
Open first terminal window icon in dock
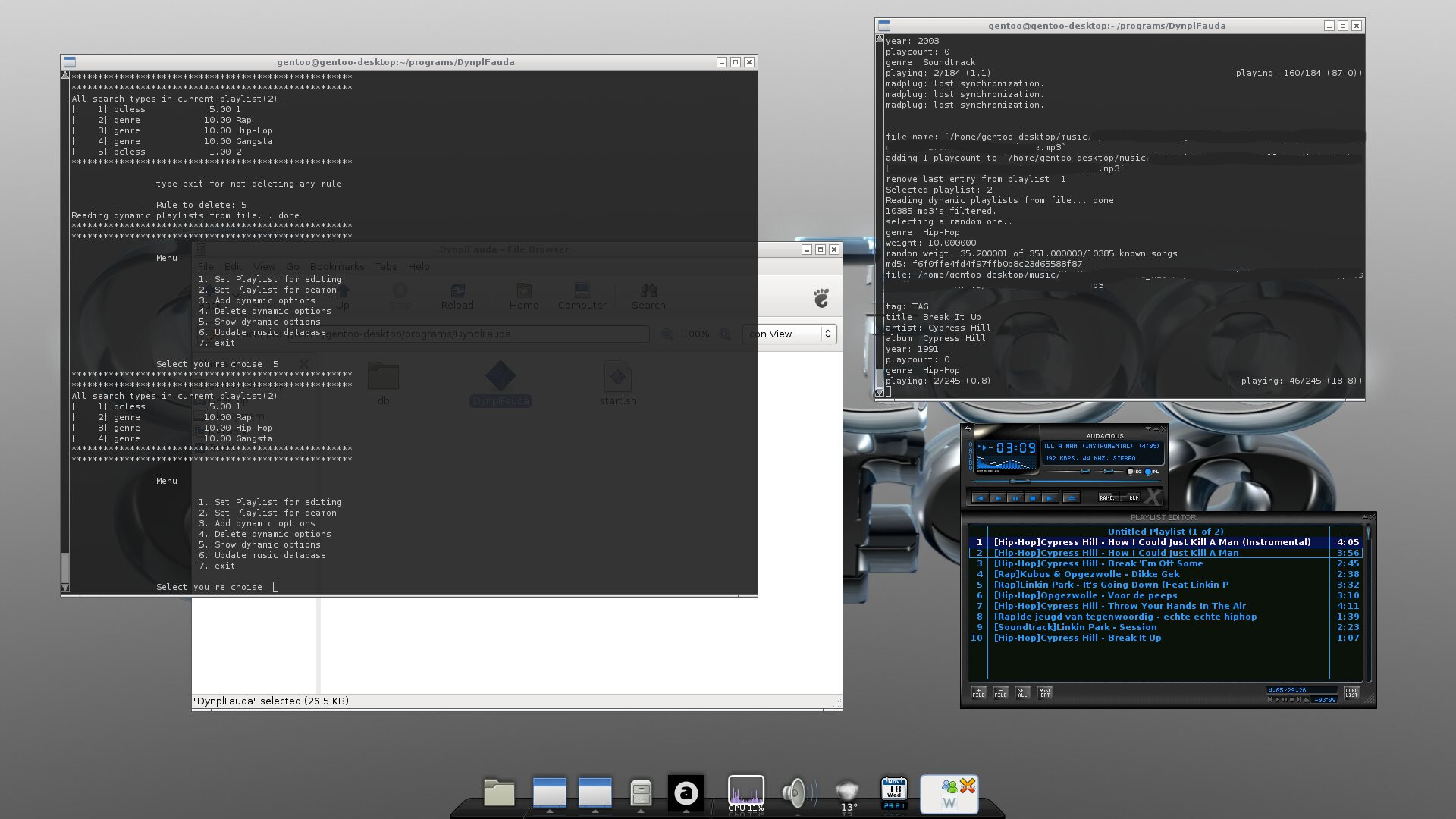(x=550, y=792)
